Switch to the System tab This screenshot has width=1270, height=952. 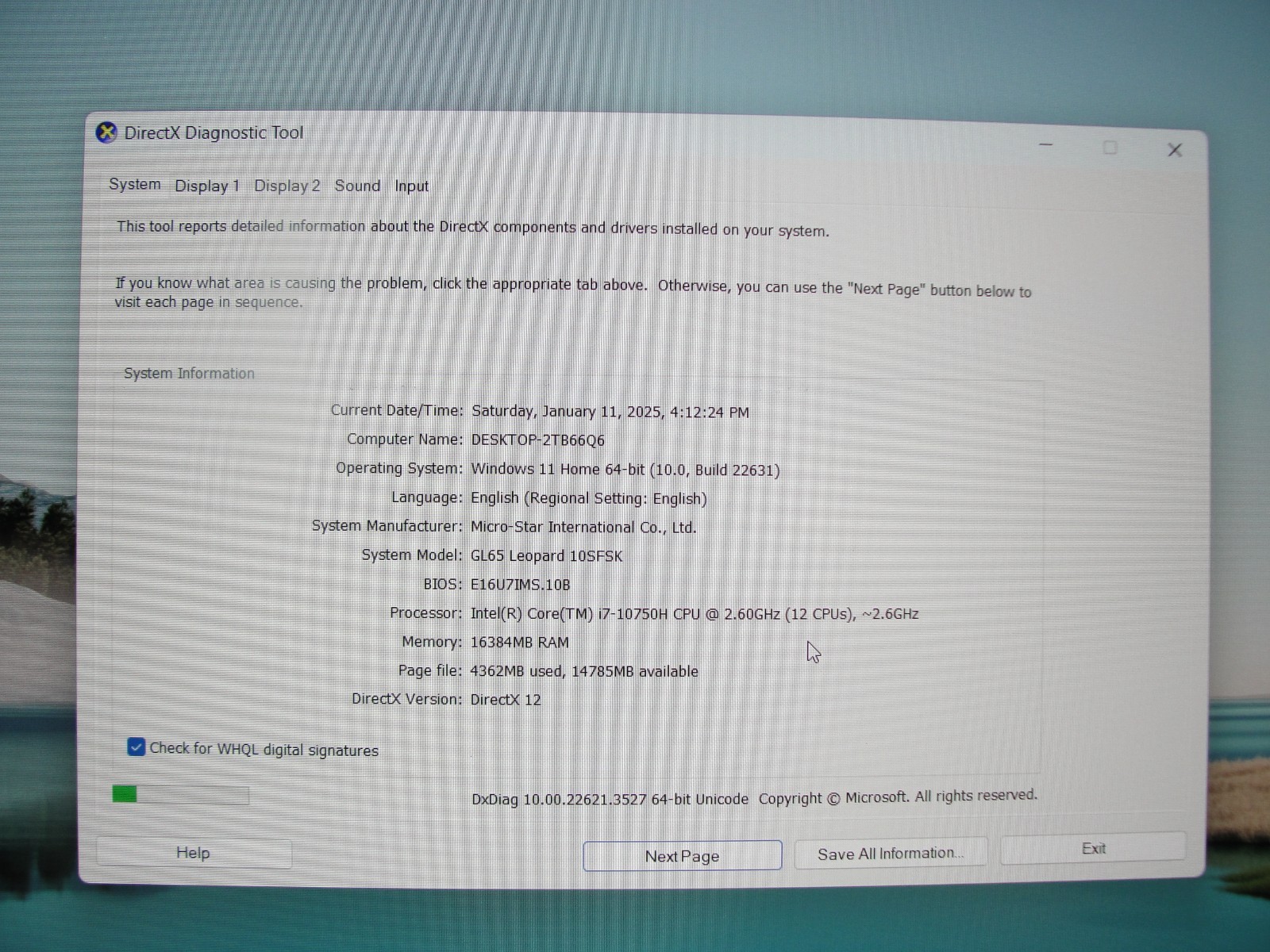click(135, 184)
